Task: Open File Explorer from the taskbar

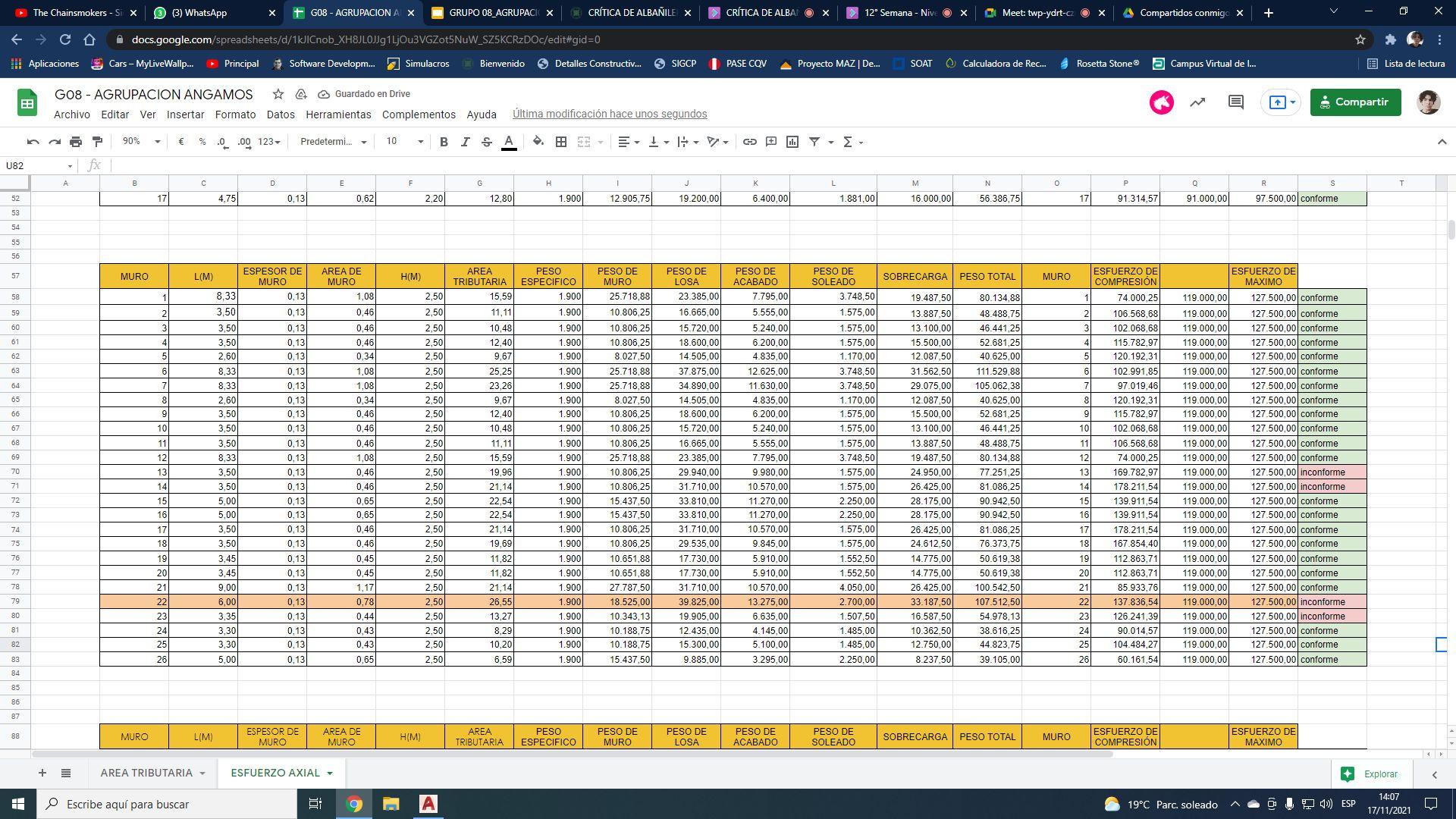Action: [x=391, y=804]
